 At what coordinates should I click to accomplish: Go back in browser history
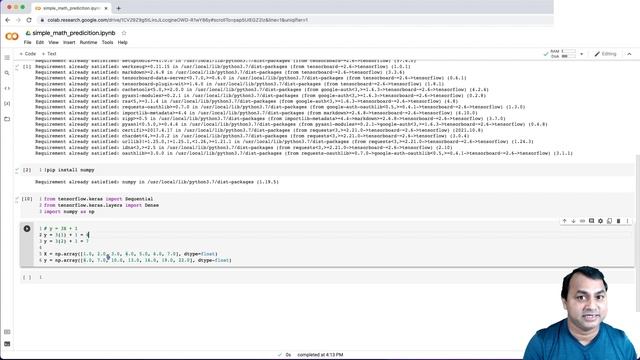[8, 20]
